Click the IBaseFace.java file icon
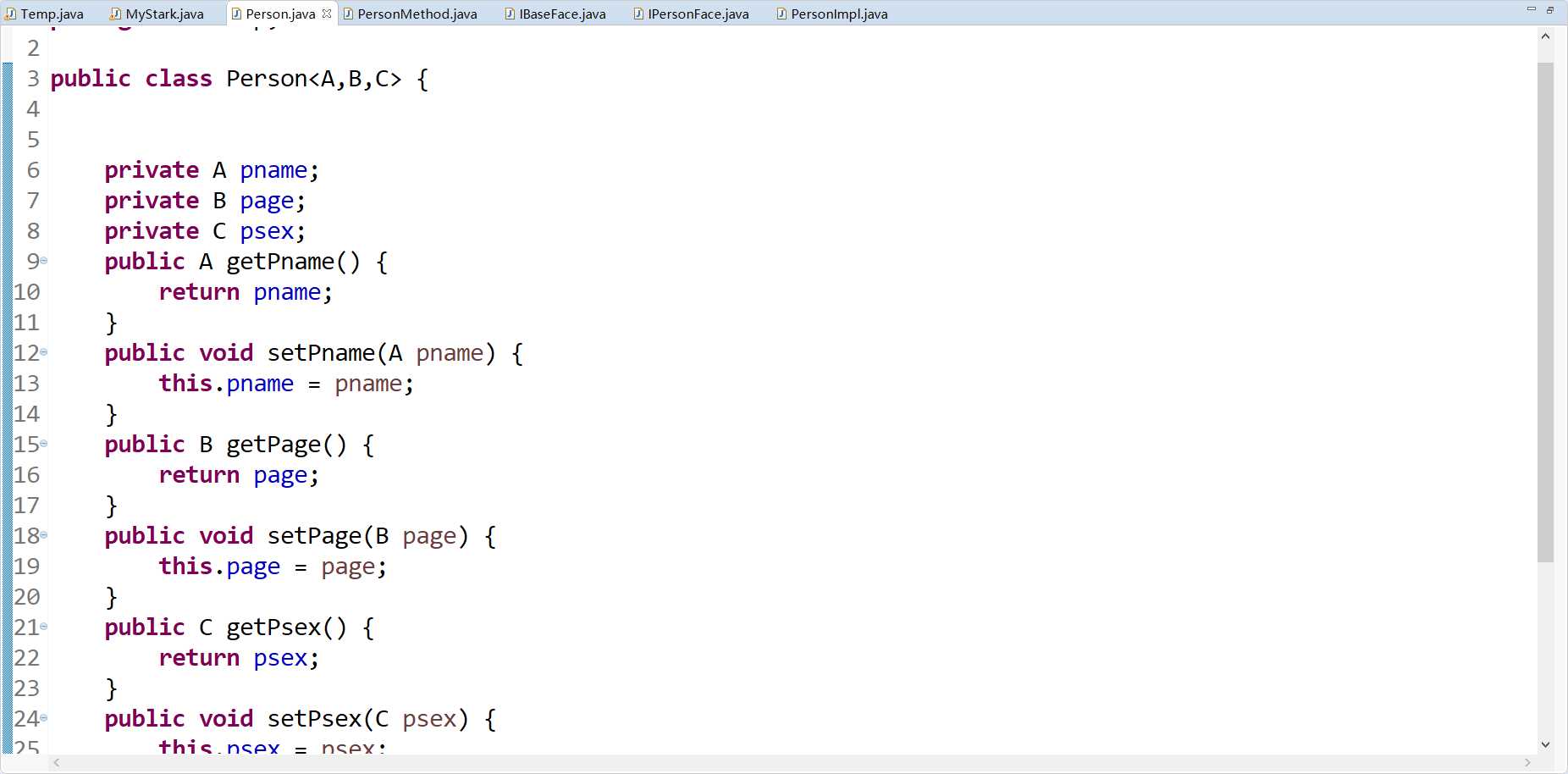The width and height of the screenshot is (1568, 774). [x=510, y=14]
